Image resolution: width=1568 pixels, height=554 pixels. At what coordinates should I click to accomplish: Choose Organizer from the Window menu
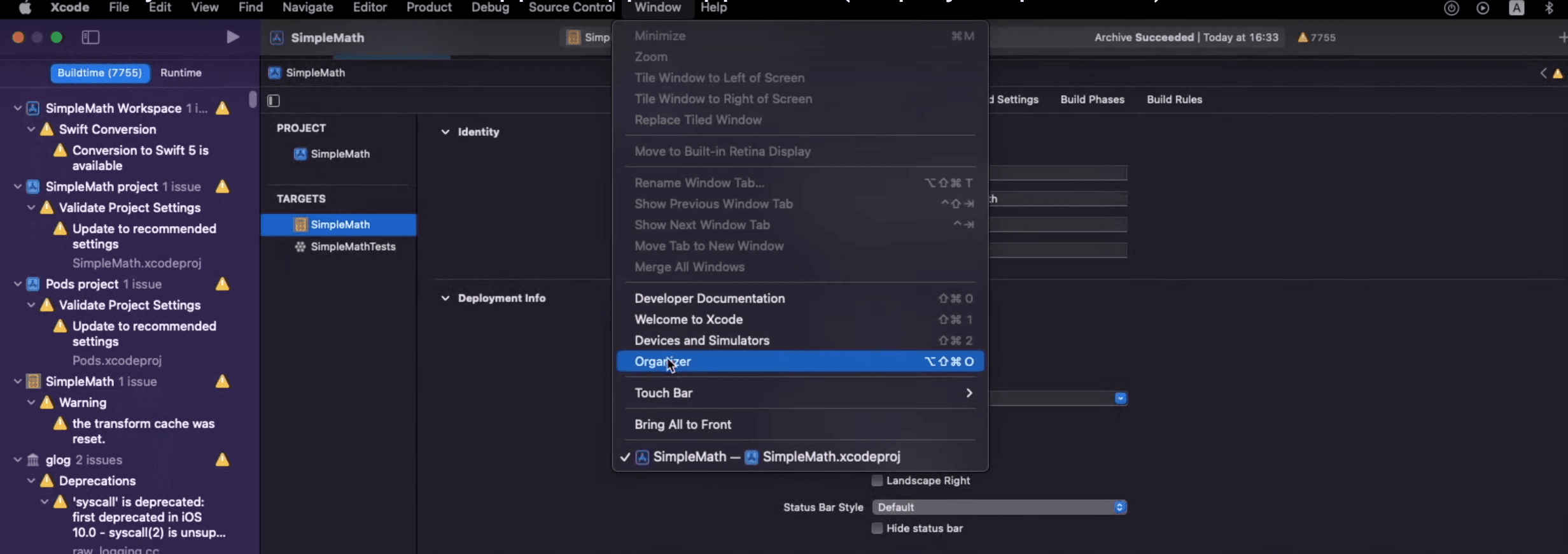pyautogui.click(x=662, y=362)
